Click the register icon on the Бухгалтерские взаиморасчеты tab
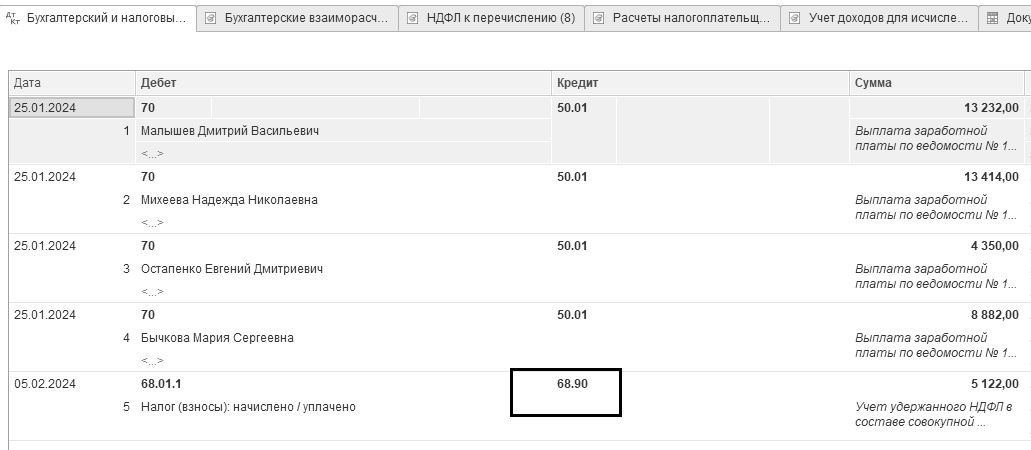Screen dimensions: 1031x450 [210, 18]
